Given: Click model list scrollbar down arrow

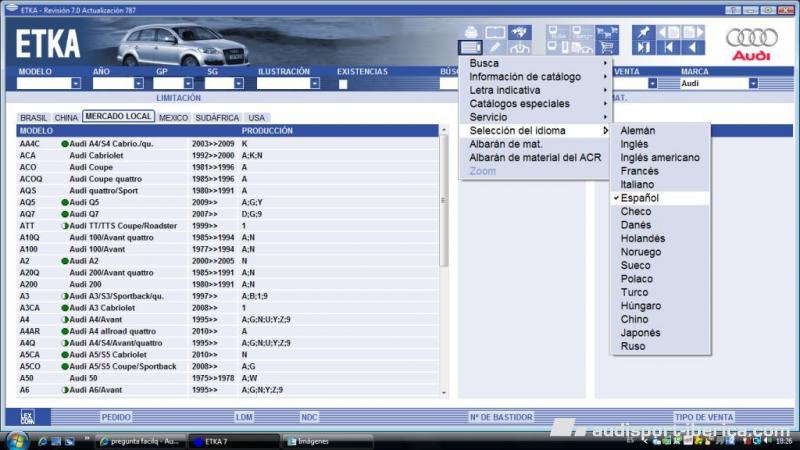Looking at the screenshot, I should (x=443, y=393).
